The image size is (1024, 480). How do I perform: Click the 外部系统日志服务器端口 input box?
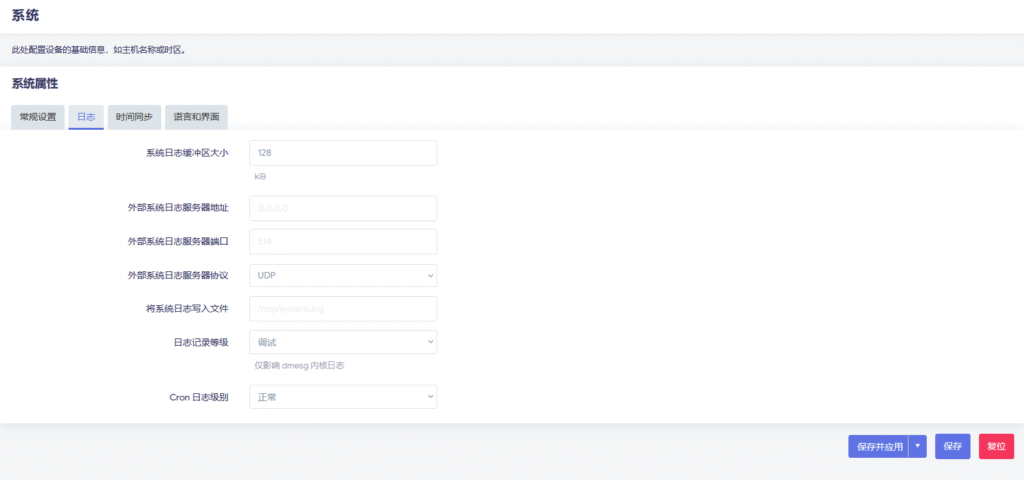pos(343,242)
